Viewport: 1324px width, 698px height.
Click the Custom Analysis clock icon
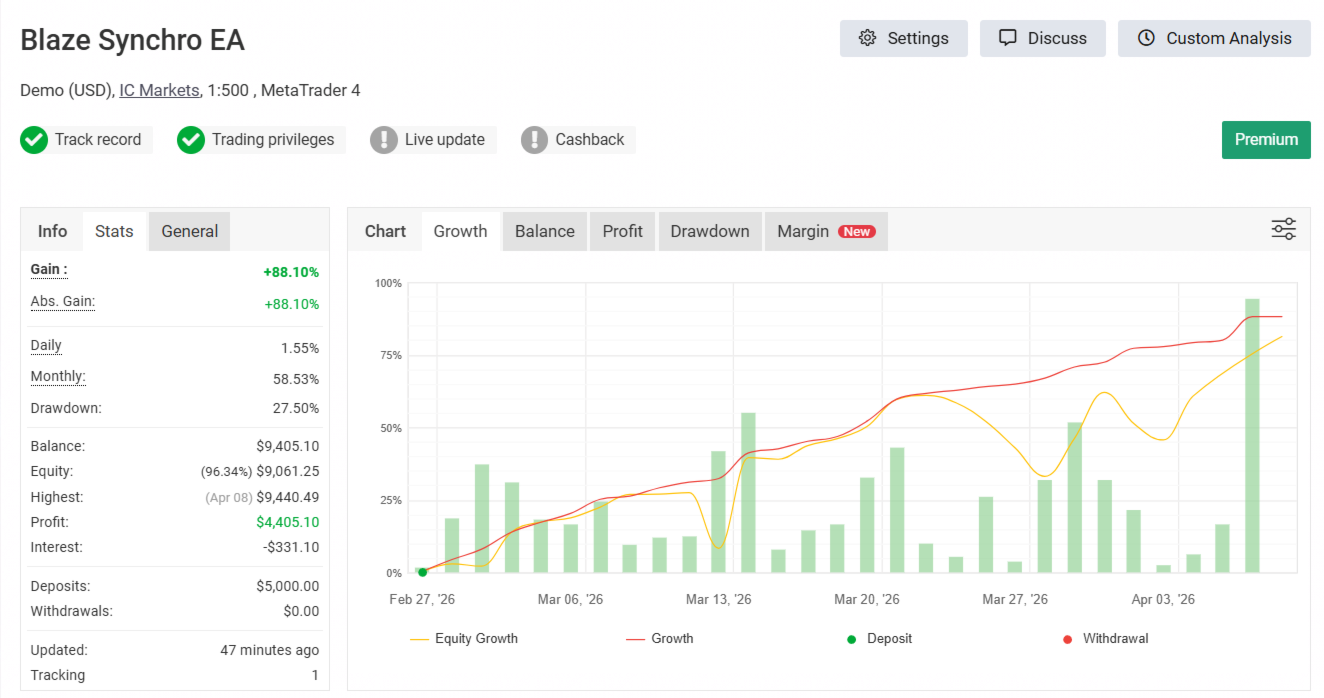(x=1147, y=38)
